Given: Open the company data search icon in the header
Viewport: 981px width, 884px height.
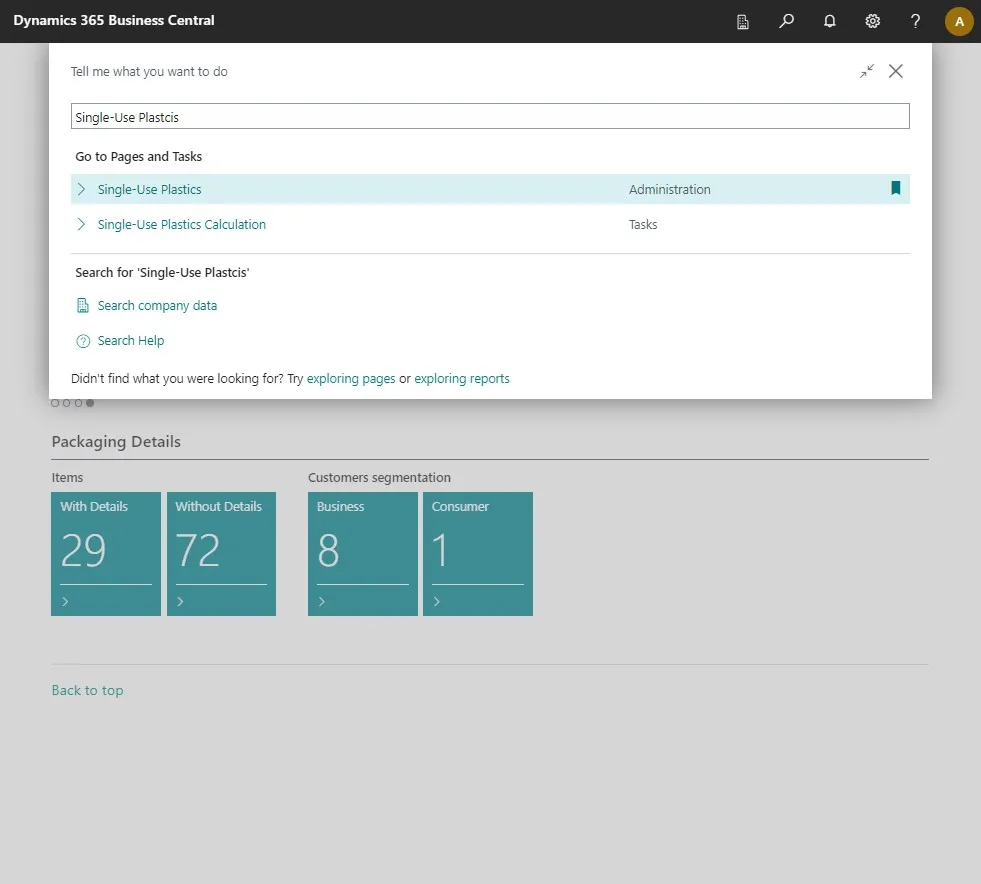Looking at the screenshot, I should click(743, 22).
